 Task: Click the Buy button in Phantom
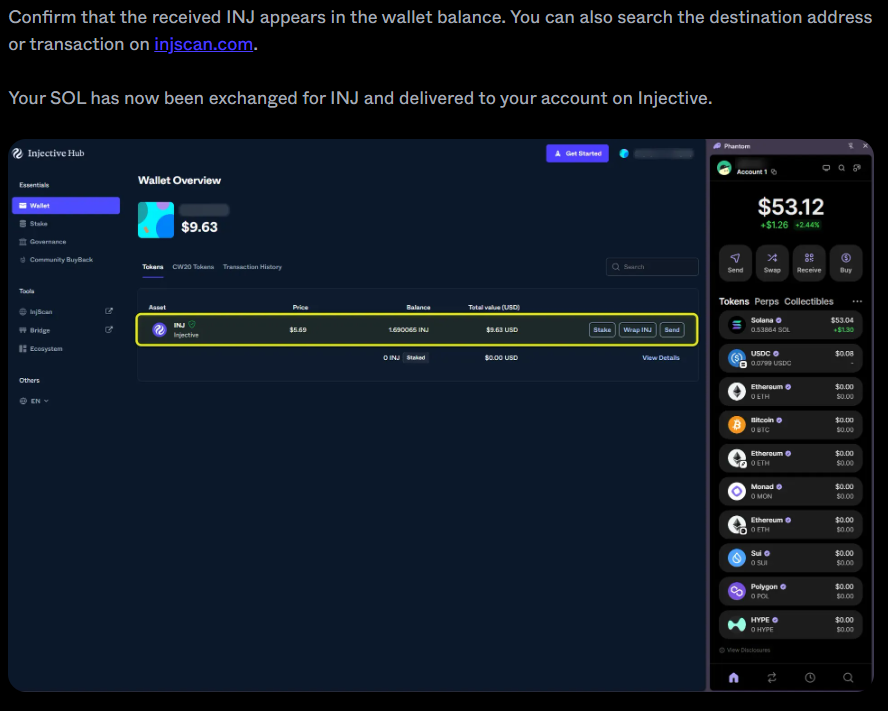tap(846, 263)
